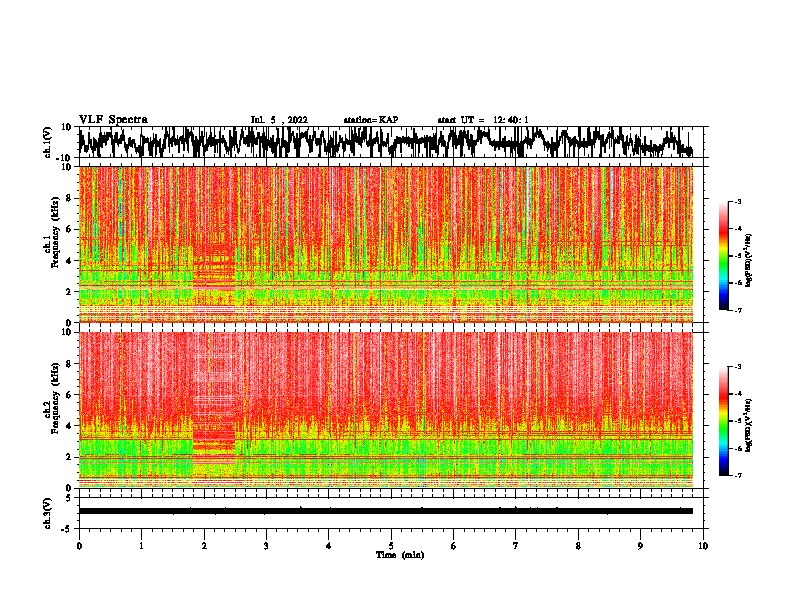
Task: Click the "-3" tick on ch.1 colorbar
Action: coord(737,201)
